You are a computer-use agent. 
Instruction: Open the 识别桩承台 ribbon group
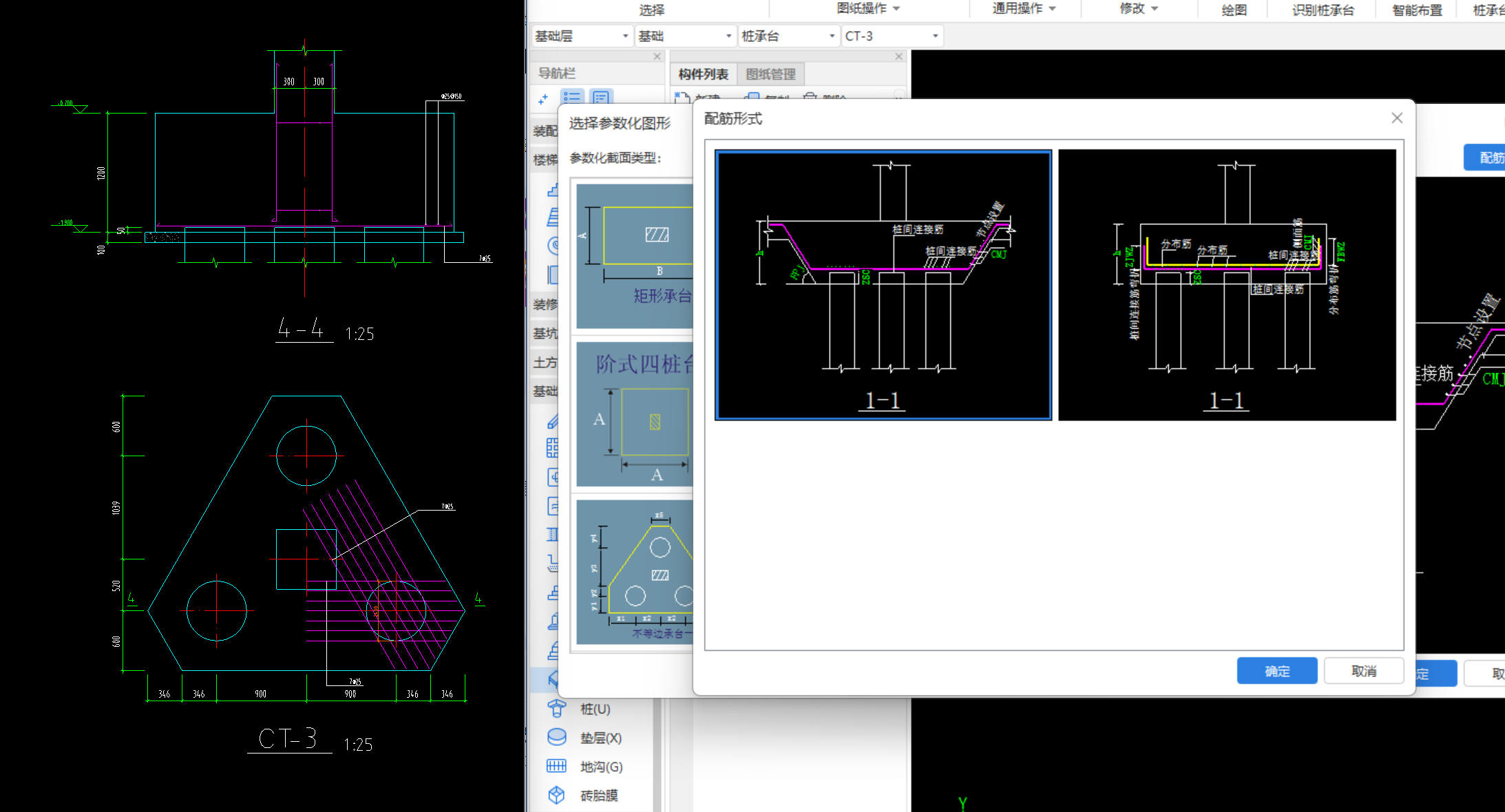click(x=1323, y=10)
